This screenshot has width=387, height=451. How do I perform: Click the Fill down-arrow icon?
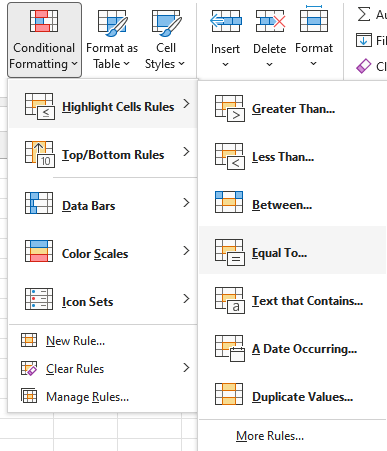click(364, 40)
